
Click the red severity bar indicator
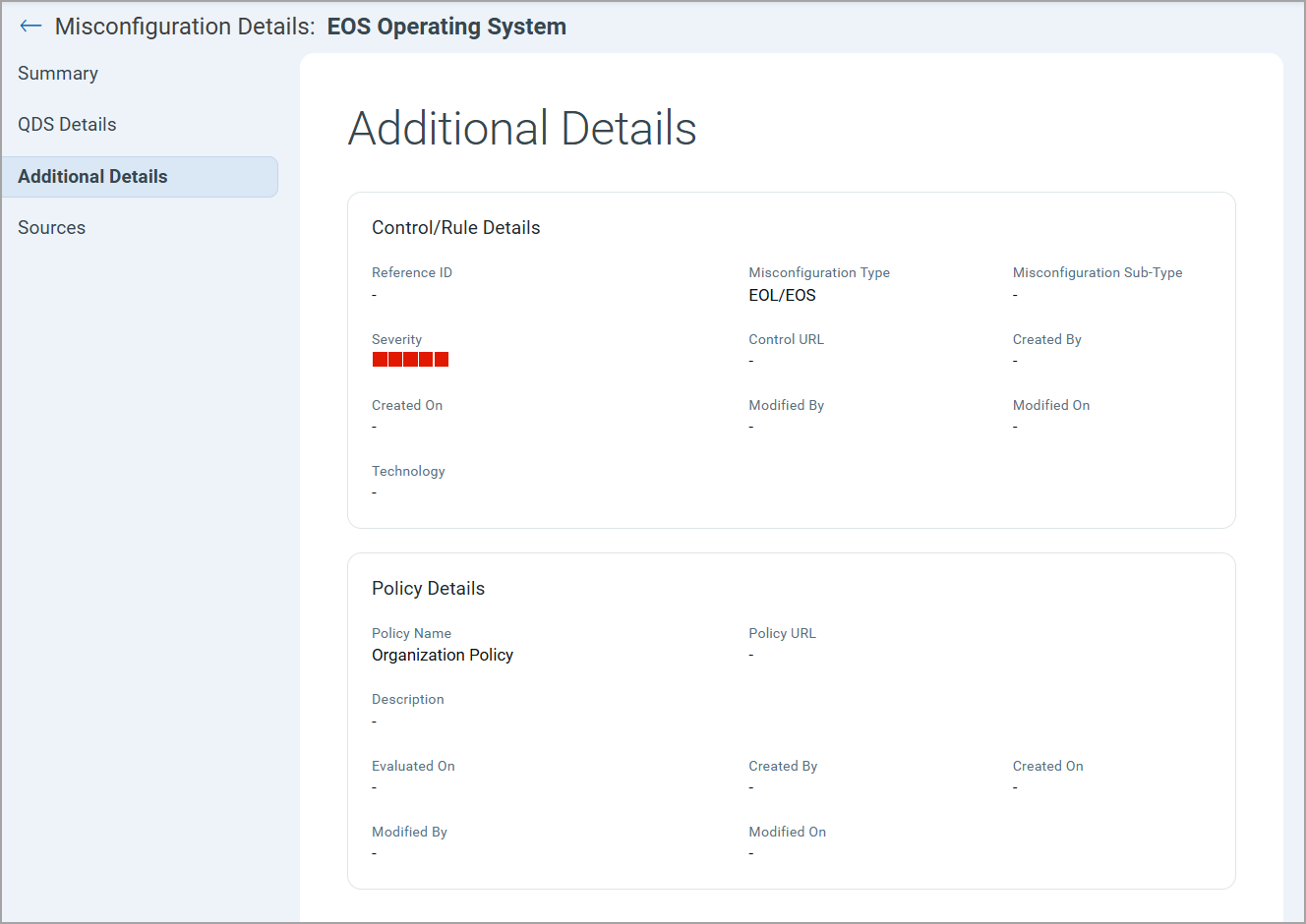click(x=410, y=360)
